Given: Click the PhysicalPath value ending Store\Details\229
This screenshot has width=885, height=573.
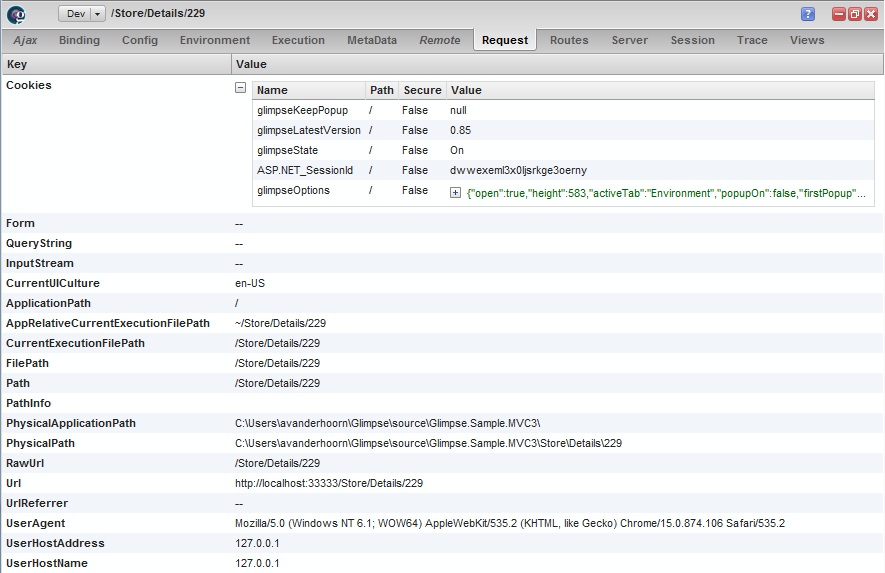Looking at the screenshot, I should pos(428,443).
